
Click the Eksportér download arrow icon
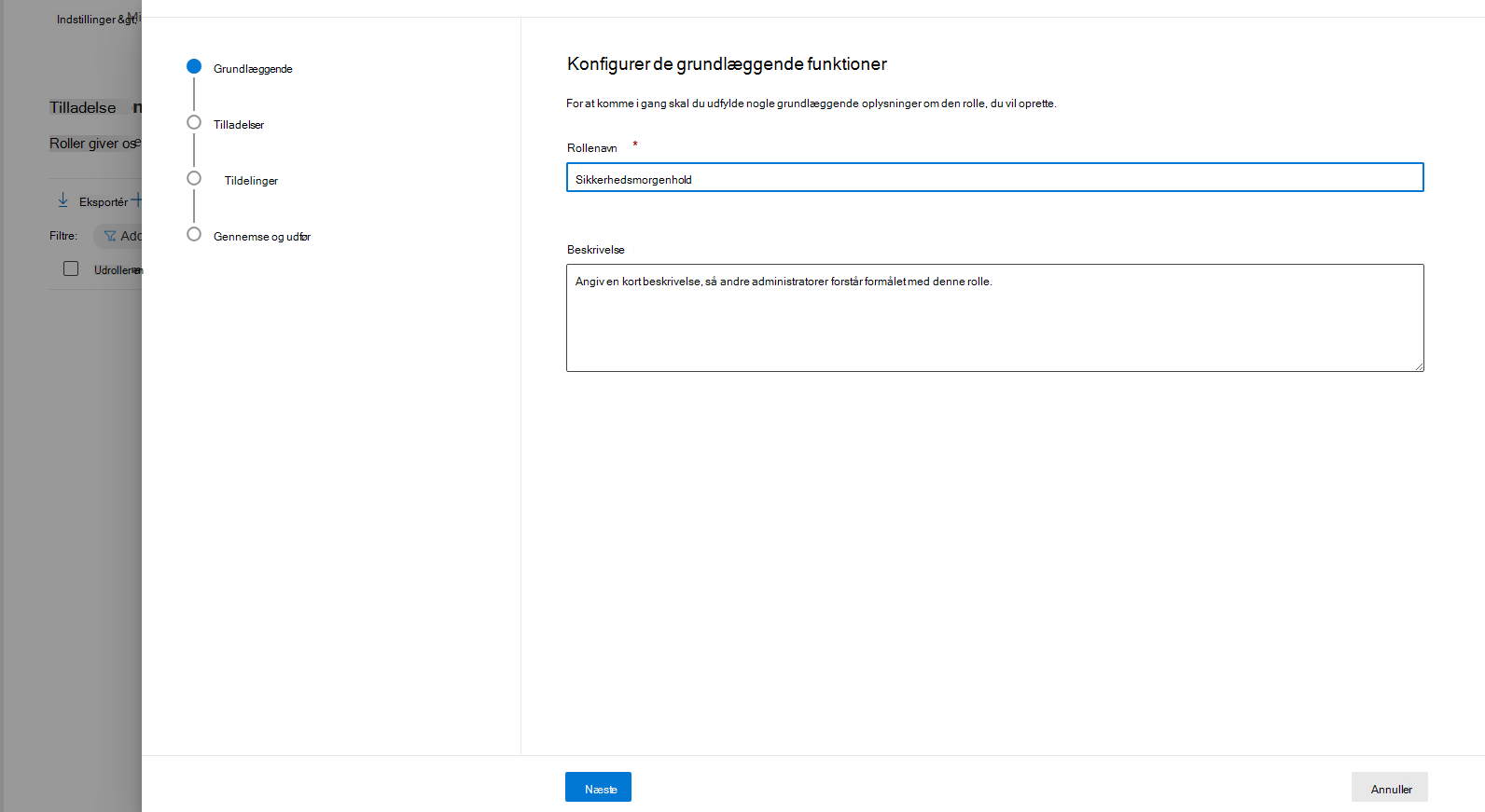click(62, 200)
